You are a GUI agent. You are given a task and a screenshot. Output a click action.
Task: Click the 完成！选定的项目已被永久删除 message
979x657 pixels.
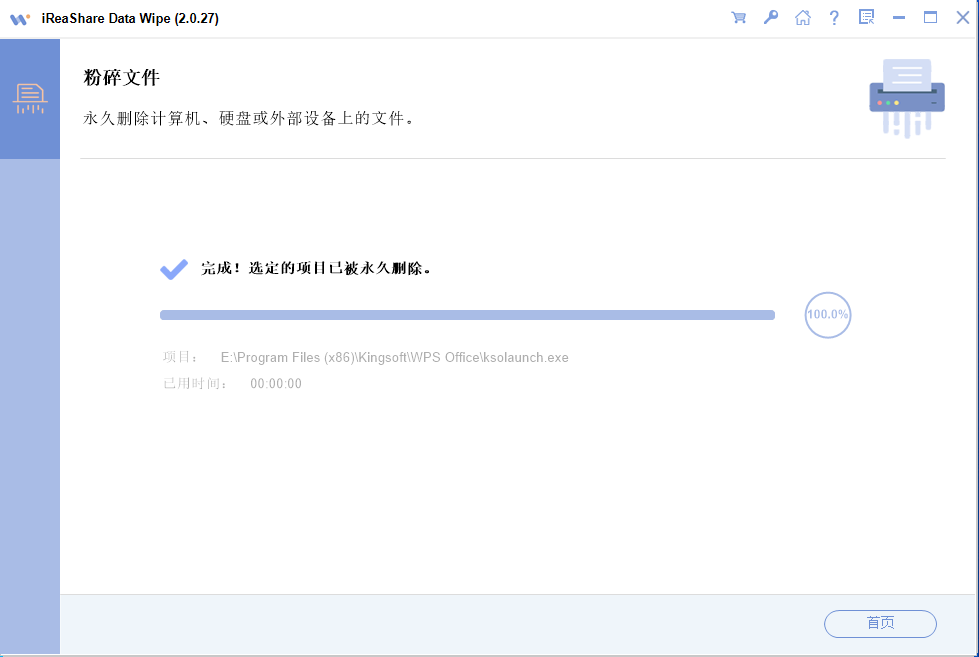coord(316,269)
